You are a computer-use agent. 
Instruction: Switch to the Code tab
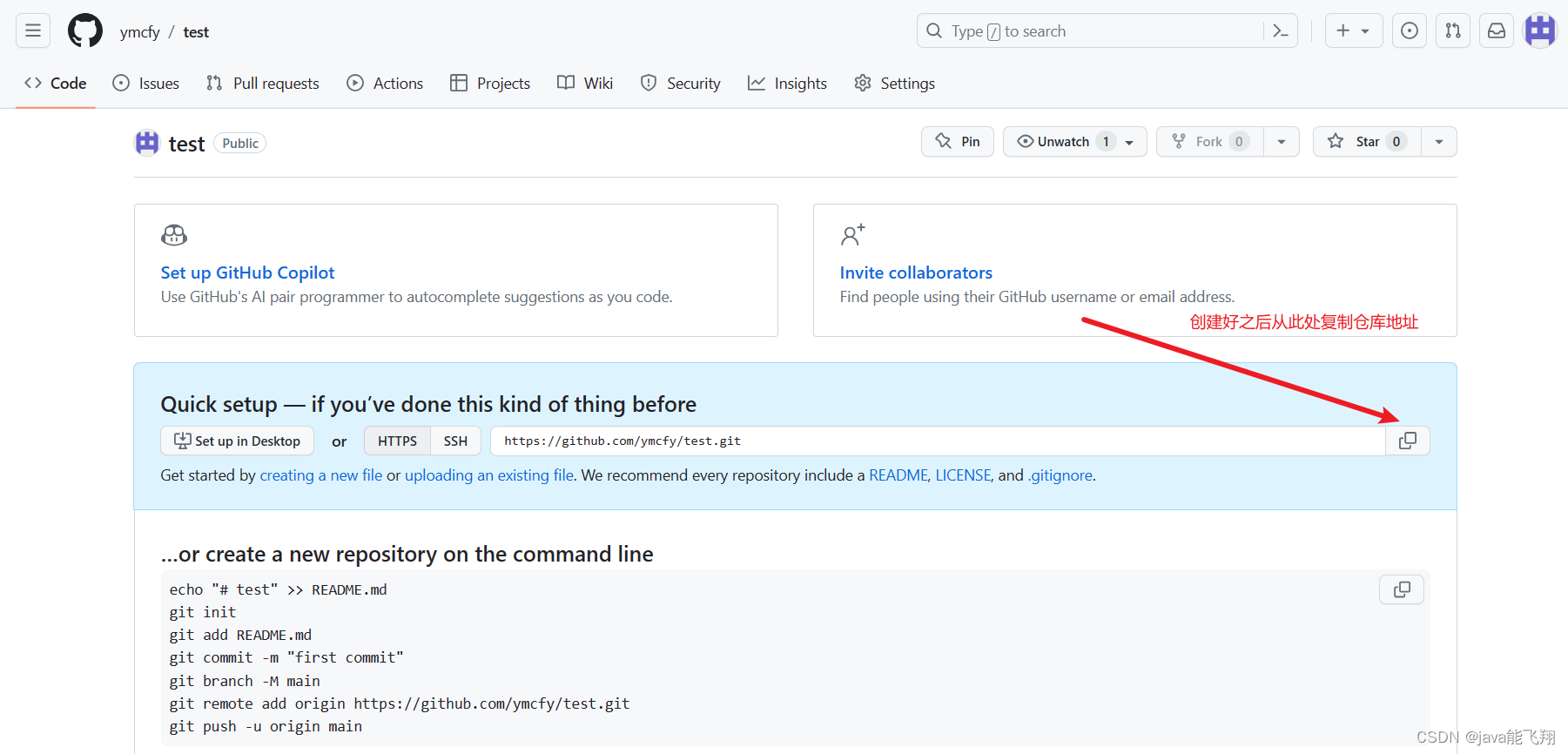click(x=56, y=84)
